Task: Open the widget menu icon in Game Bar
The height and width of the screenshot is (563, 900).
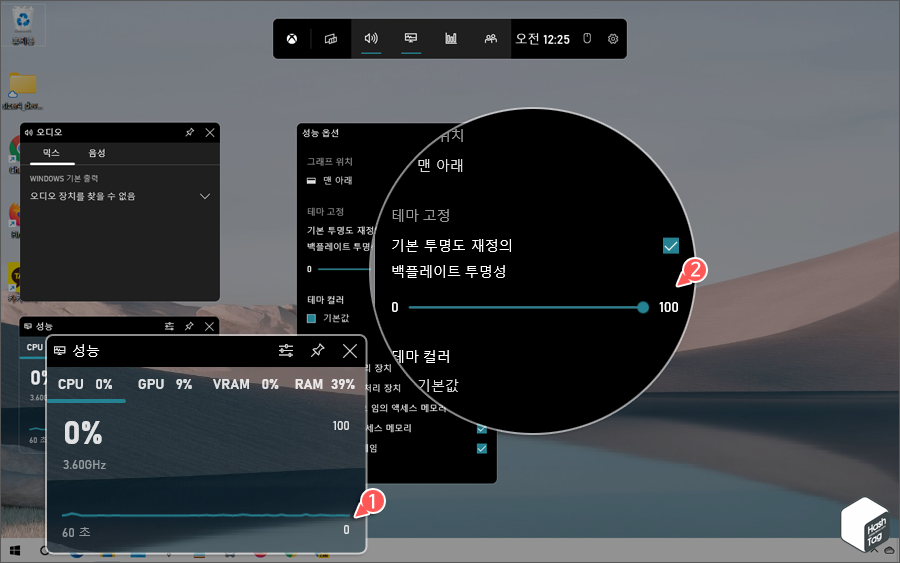Action: pyautogui.click(x=331, y=39)
